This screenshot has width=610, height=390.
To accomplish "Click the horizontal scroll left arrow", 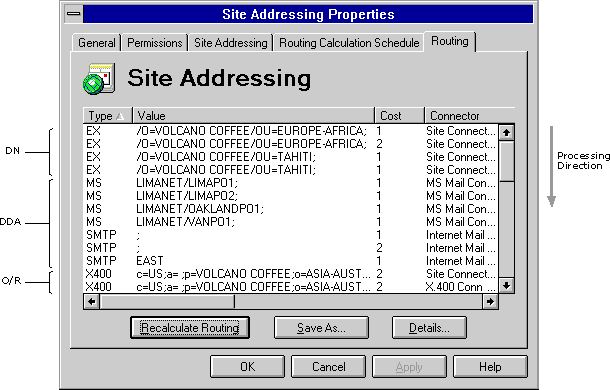I will pyautogui.click(x=91, y=301).
